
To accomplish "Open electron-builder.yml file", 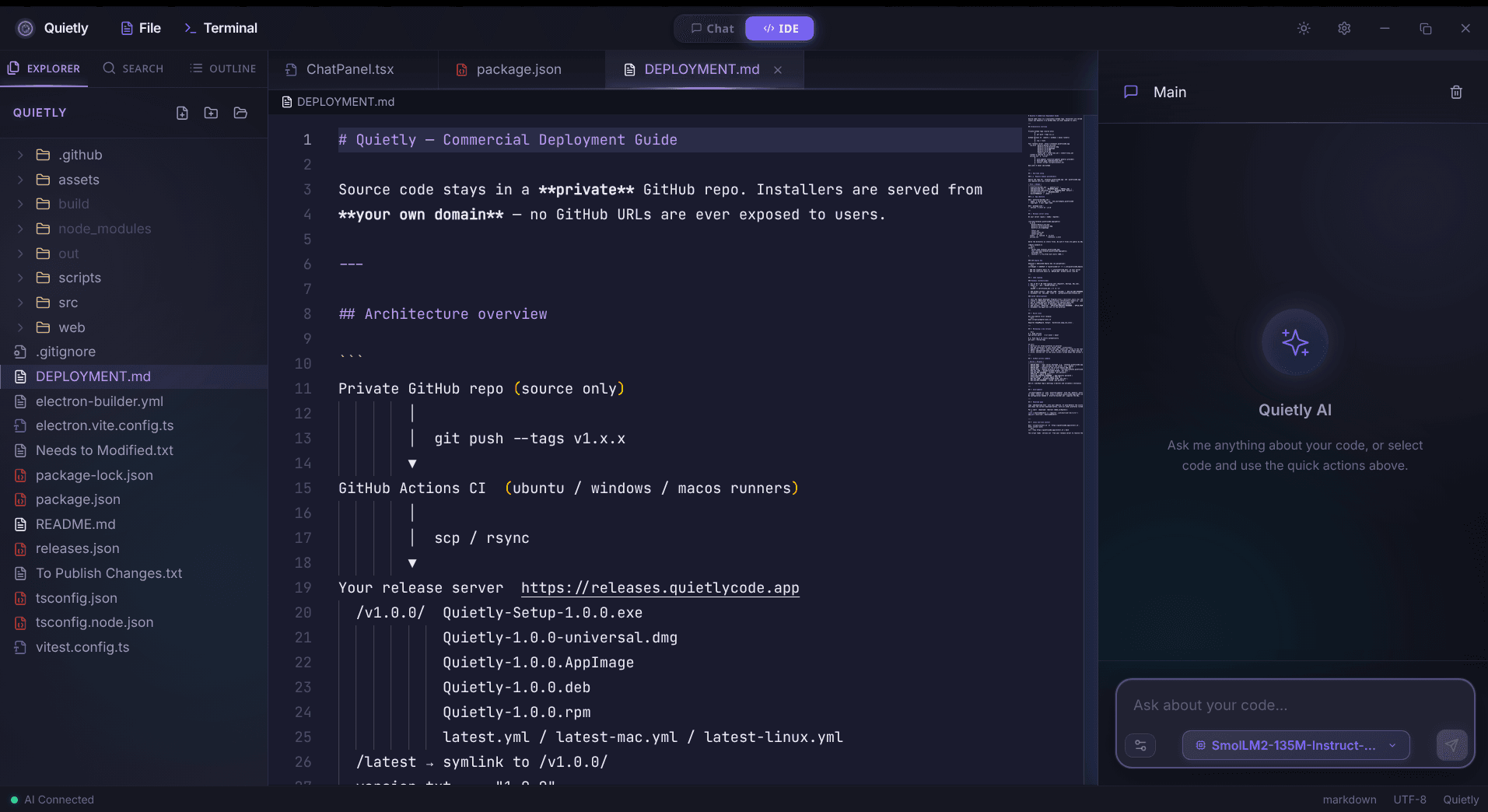I will (134, 401).
